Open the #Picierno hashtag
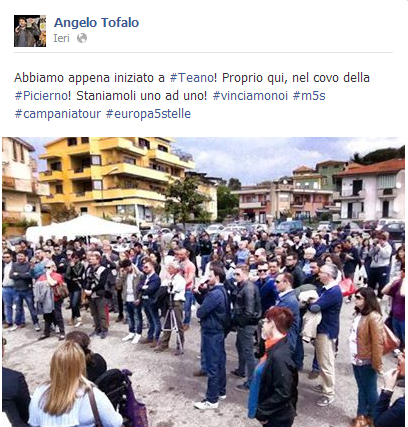Screen dimensions: 408x427 [x=40, y=96]
